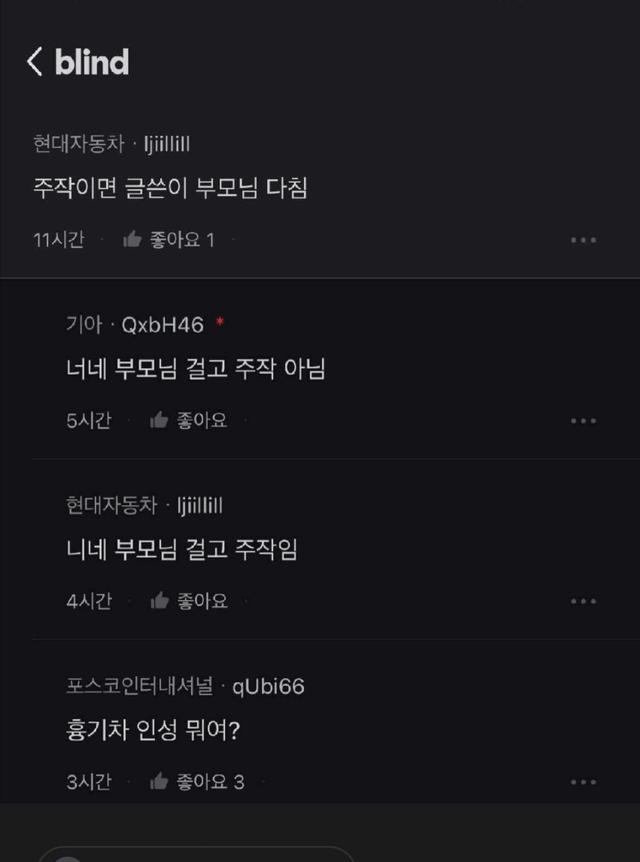Tap username ljiillill on the top comment

point(167,144)
